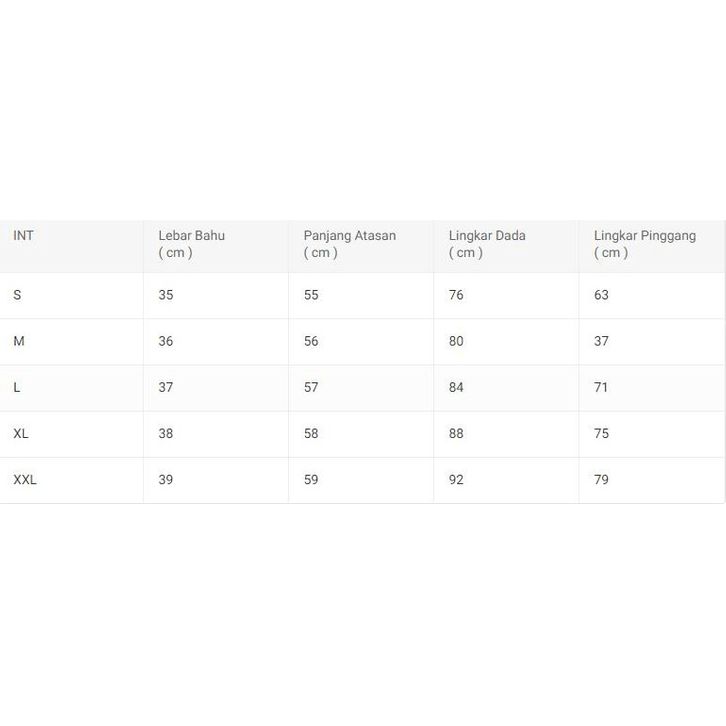Click Panjang Atasan value 58

click(x=311, y=433)
